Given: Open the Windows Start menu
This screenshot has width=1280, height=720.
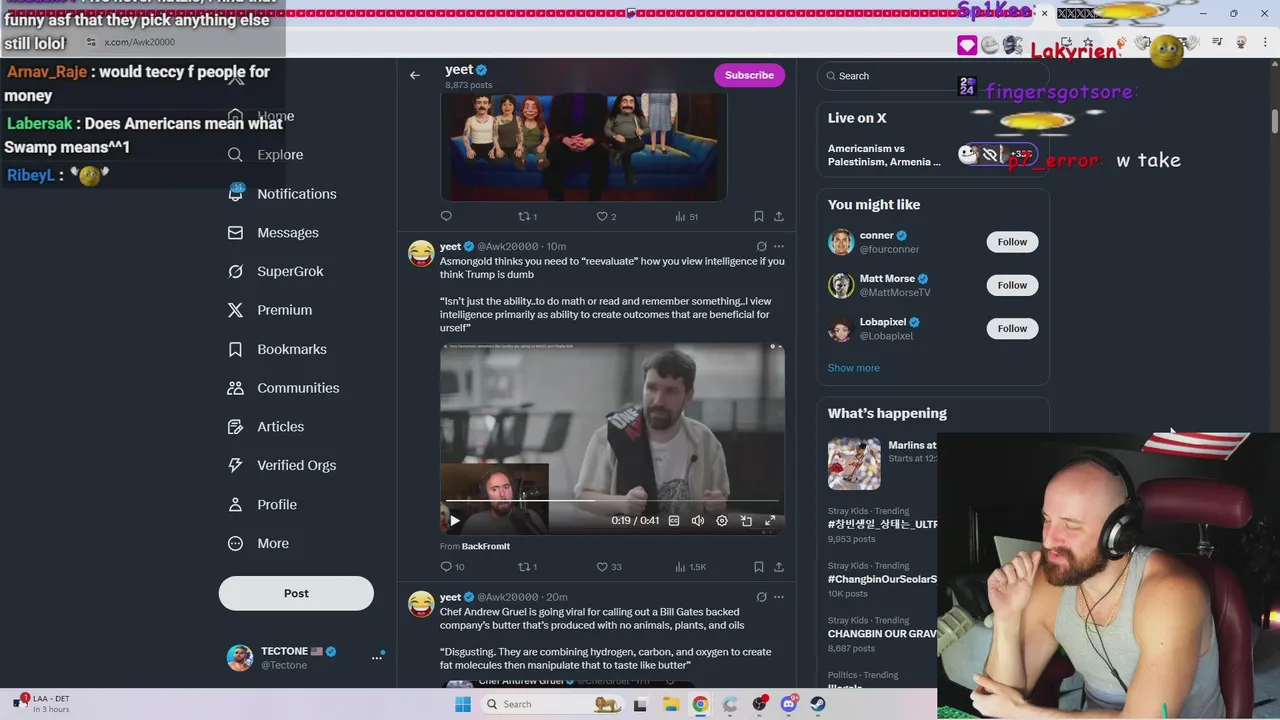Looking at the screenshot, I should (462, 704).
